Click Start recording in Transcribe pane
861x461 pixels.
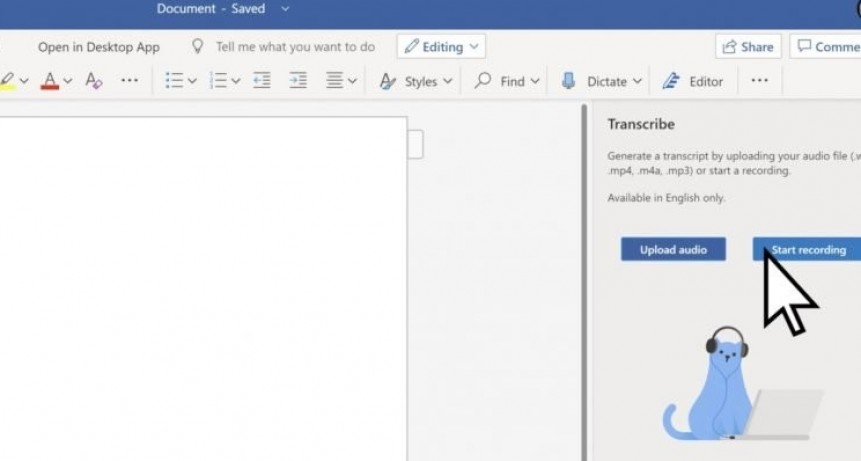807,249
